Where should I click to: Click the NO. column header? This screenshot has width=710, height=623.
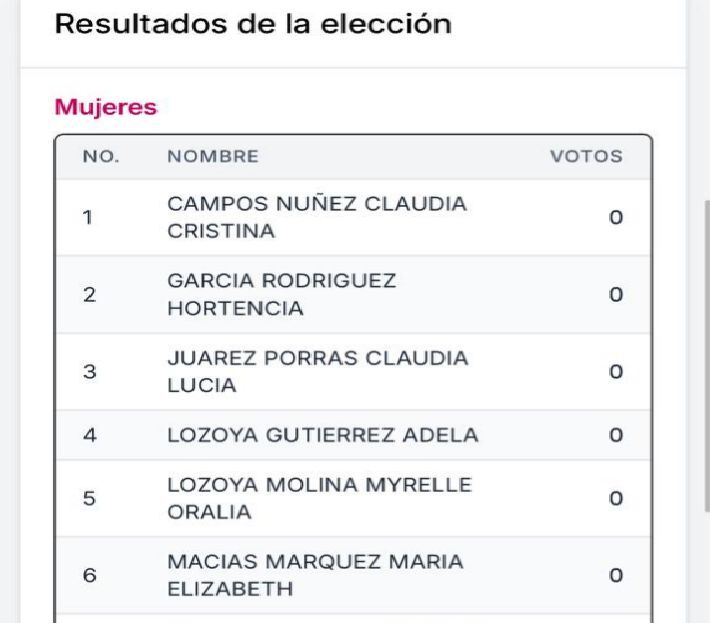(x=101, y=157)
